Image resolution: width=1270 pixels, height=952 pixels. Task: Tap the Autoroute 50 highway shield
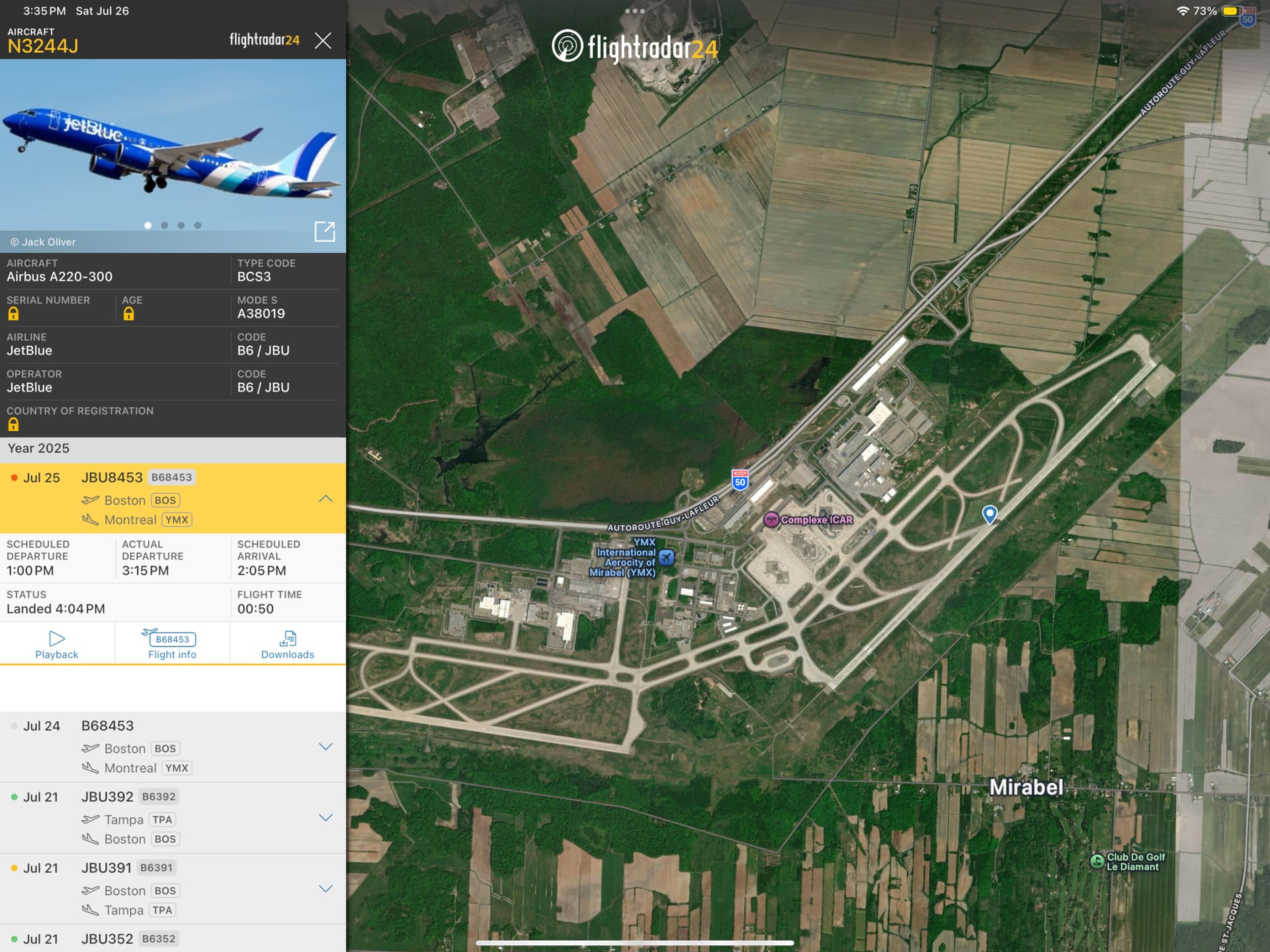point(740,480)
